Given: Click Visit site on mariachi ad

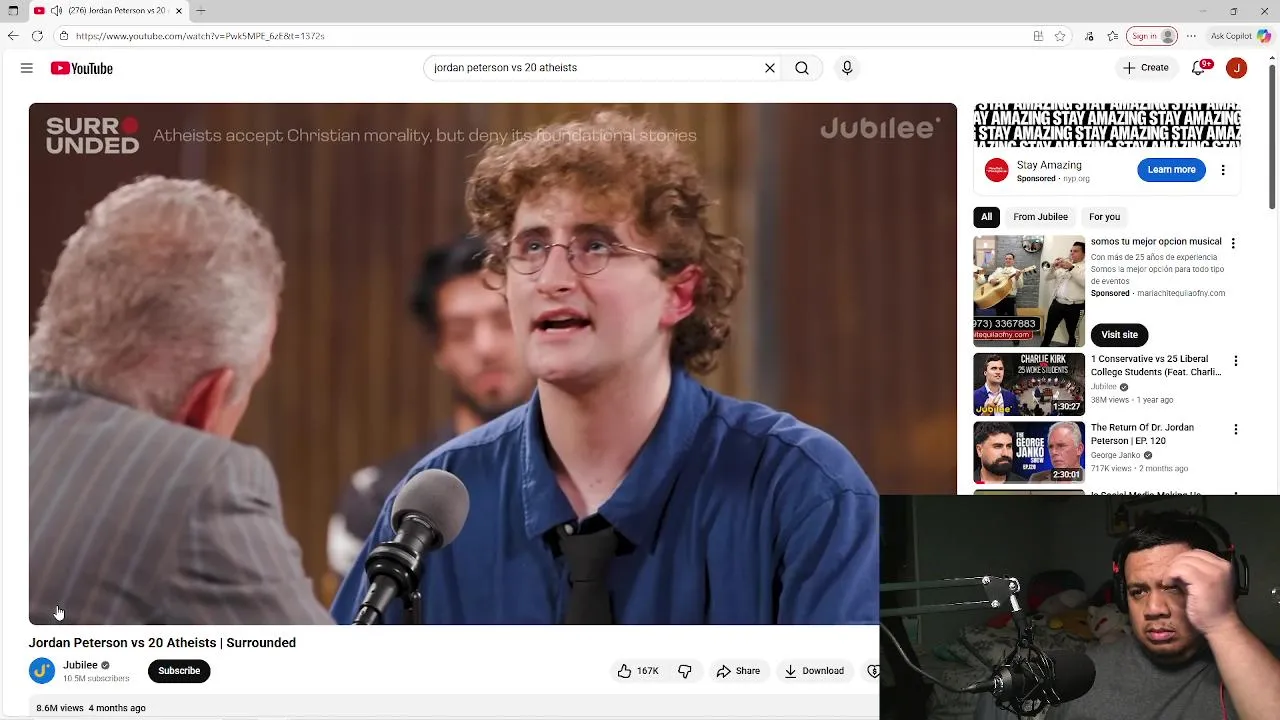Looking at the screenshot, I should click(x=1119, y=335).
